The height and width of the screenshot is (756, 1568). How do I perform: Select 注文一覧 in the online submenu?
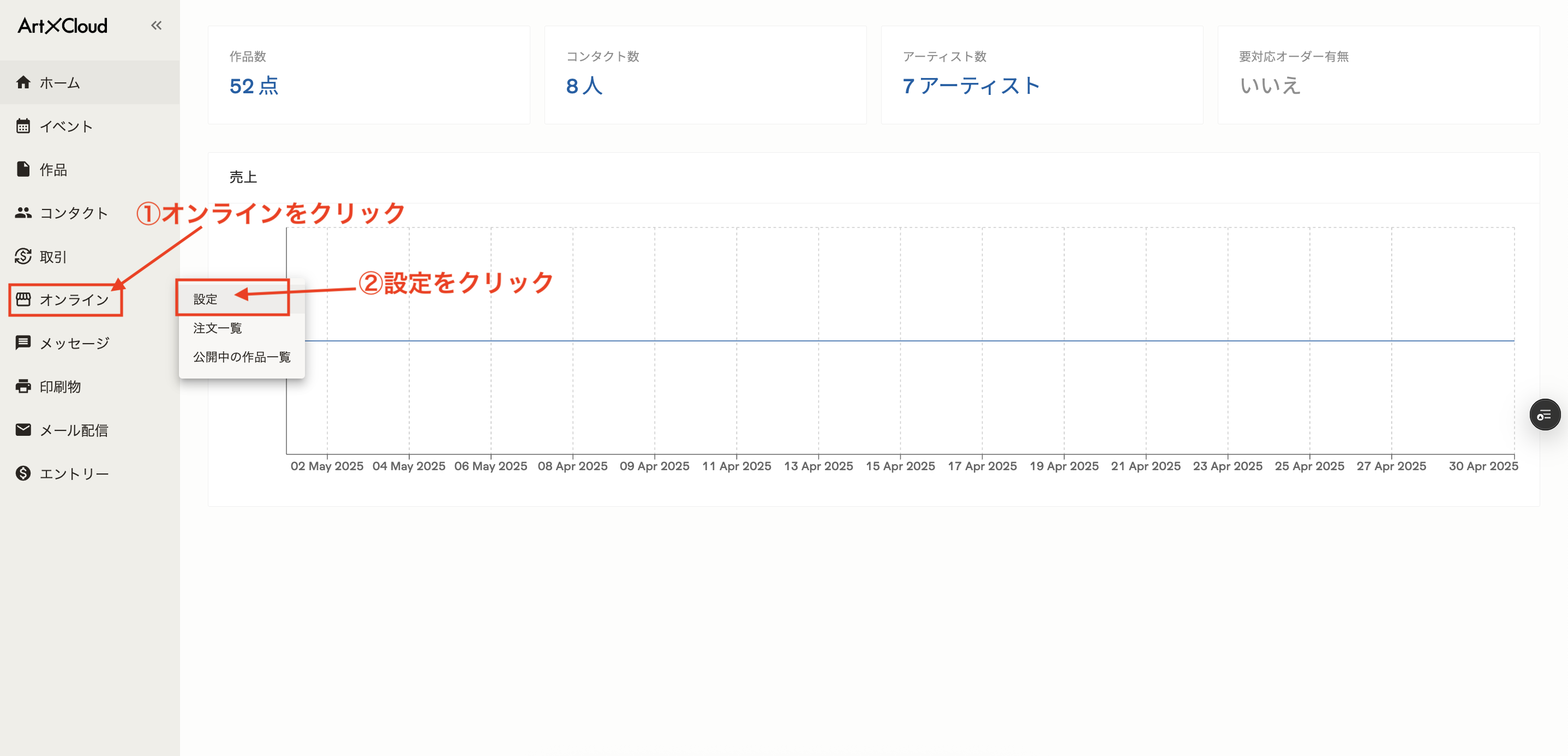tap(242, 328)
